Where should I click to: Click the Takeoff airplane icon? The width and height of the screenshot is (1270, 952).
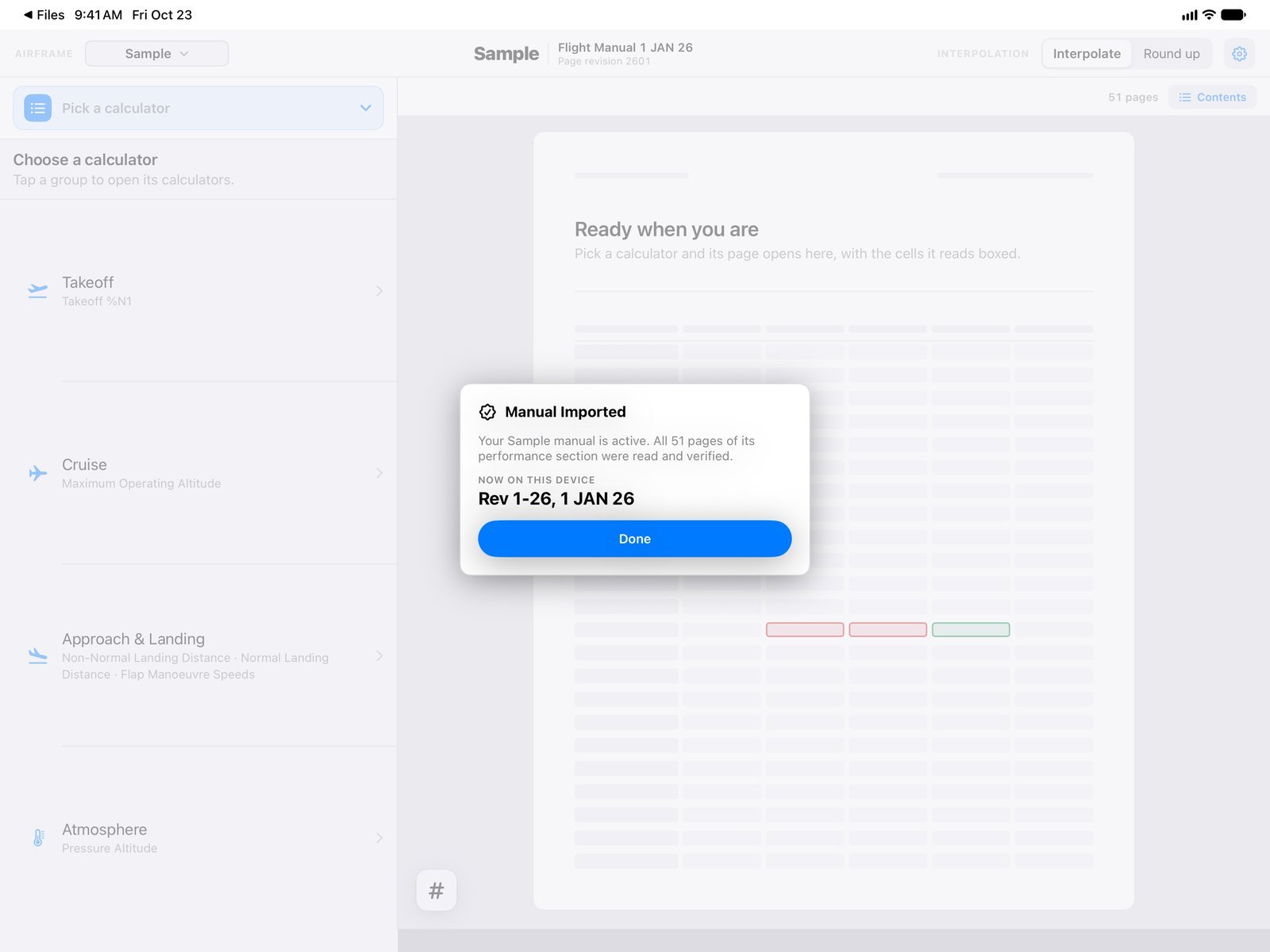coord(37,290)
